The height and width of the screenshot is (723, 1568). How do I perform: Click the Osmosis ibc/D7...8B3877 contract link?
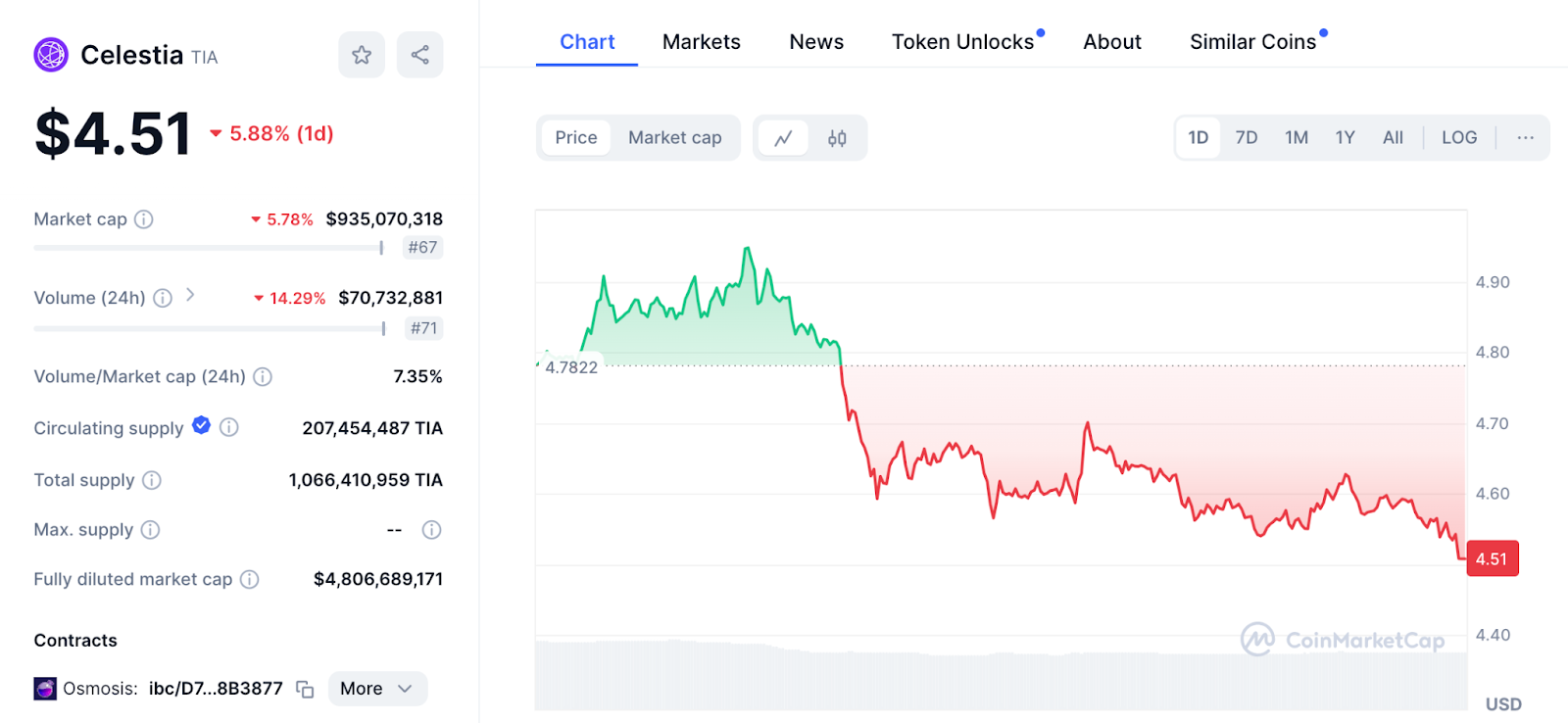pyautogui.click(x=216, y=689)
